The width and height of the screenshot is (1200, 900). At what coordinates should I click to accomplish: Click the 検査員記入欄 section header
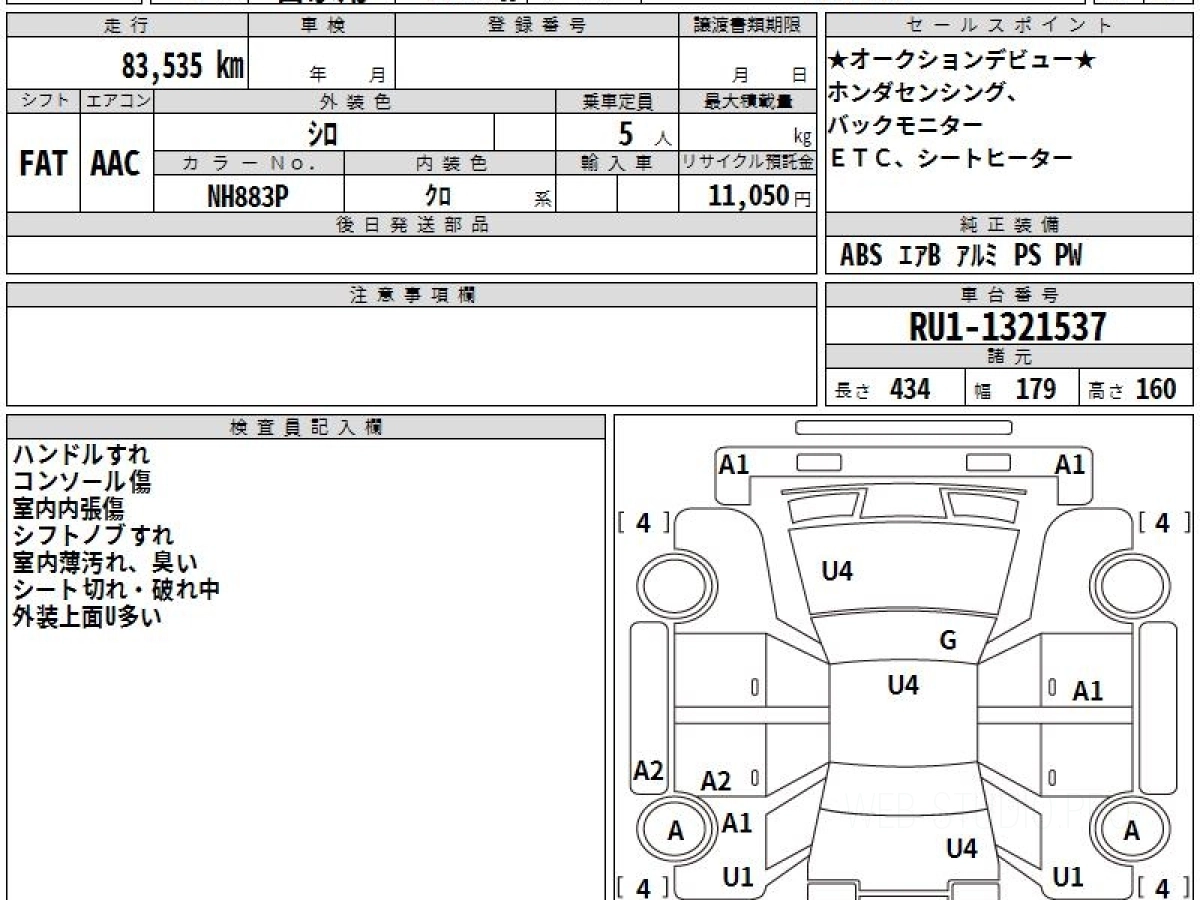305,427
